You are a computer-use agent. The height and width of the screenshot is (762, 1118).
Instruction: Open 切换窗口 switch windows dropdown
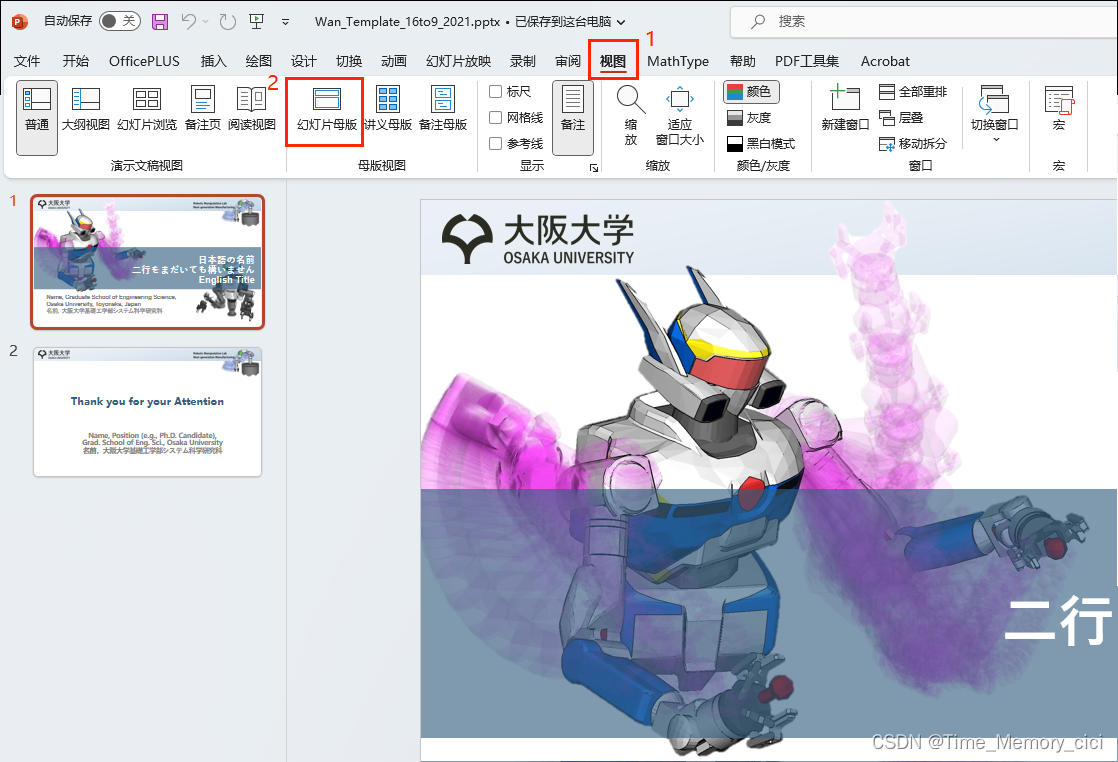[x=995, y=114]
